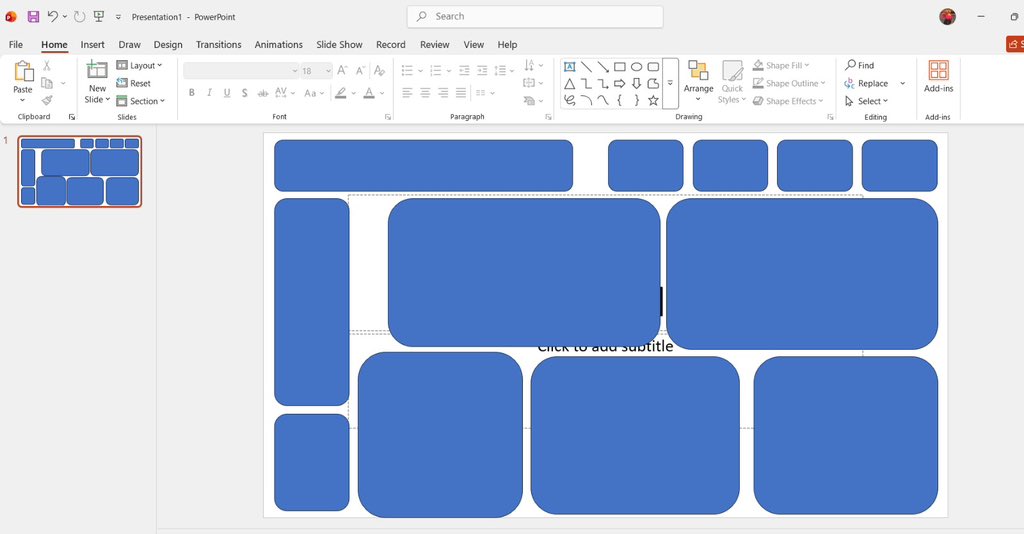Click the Replace button
1024x534 pixels.
pos(866,84)
